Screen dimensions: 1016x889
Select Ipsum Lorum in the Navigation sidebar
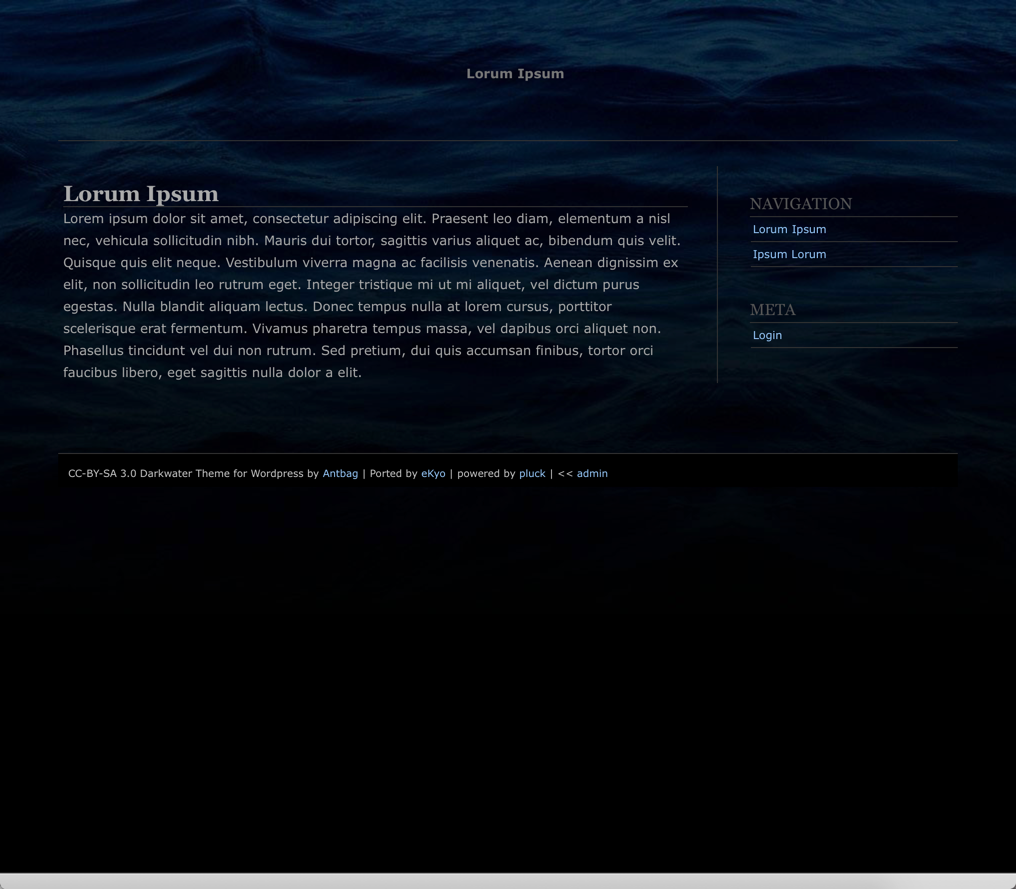pyautogui.click(x=789, y=255)
